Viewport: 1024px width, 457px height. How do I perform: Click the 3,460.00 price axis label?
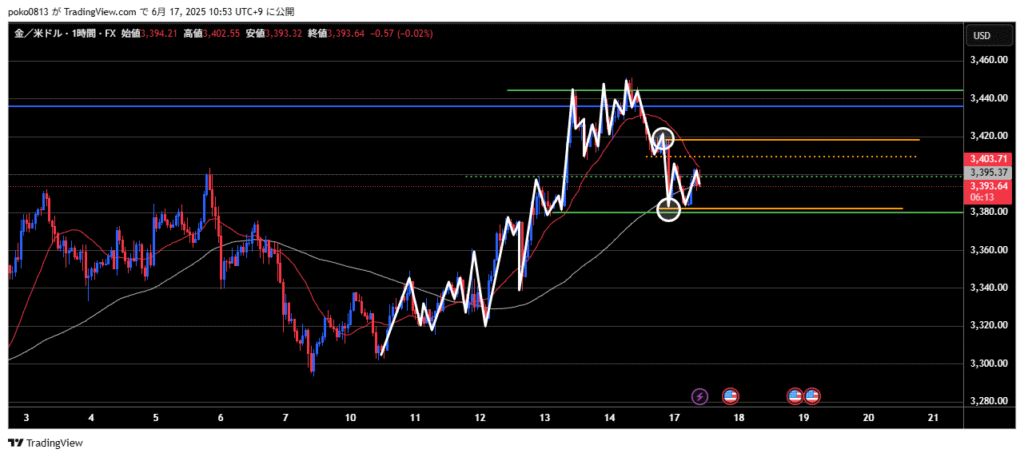click(x=988, y=61)
